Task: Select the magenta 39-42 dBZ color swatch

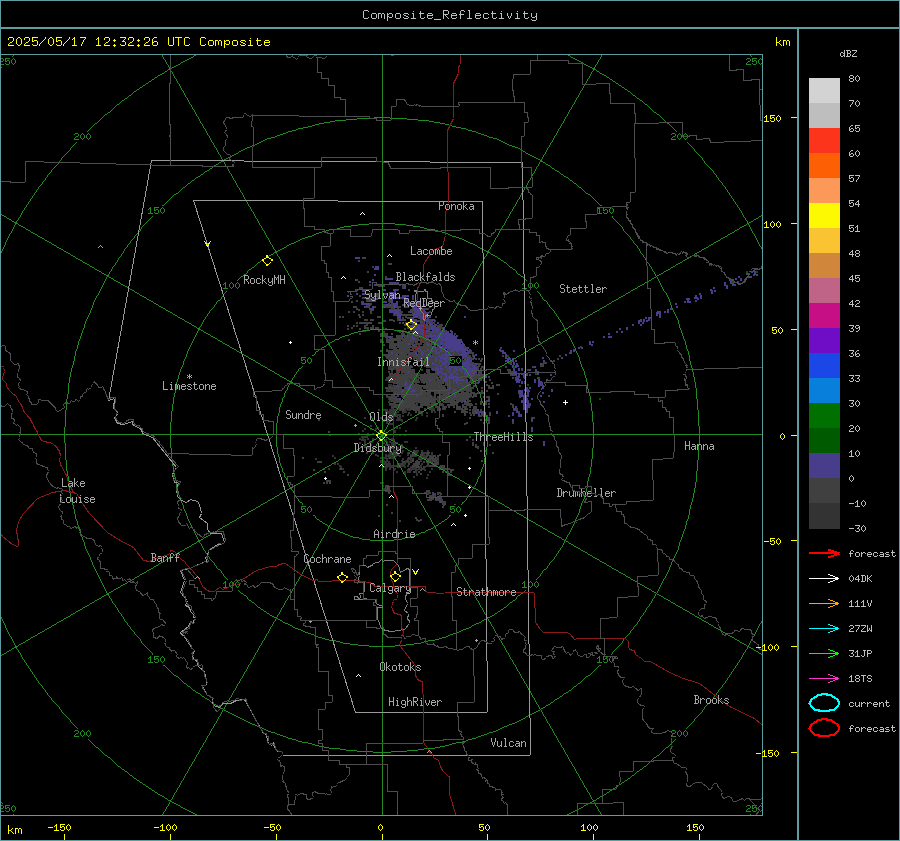Action: 824,316
